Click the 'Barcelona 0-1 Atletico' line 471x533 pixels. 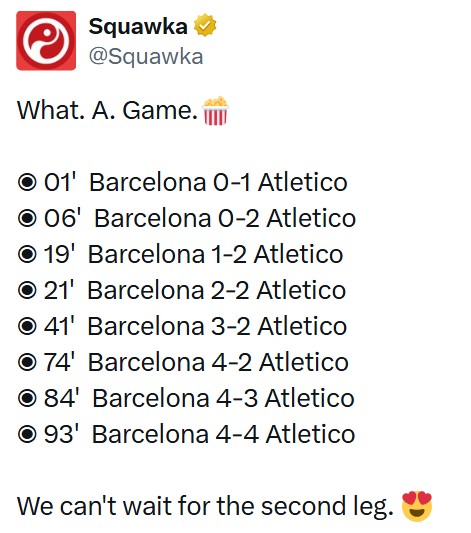click(218, 182)
